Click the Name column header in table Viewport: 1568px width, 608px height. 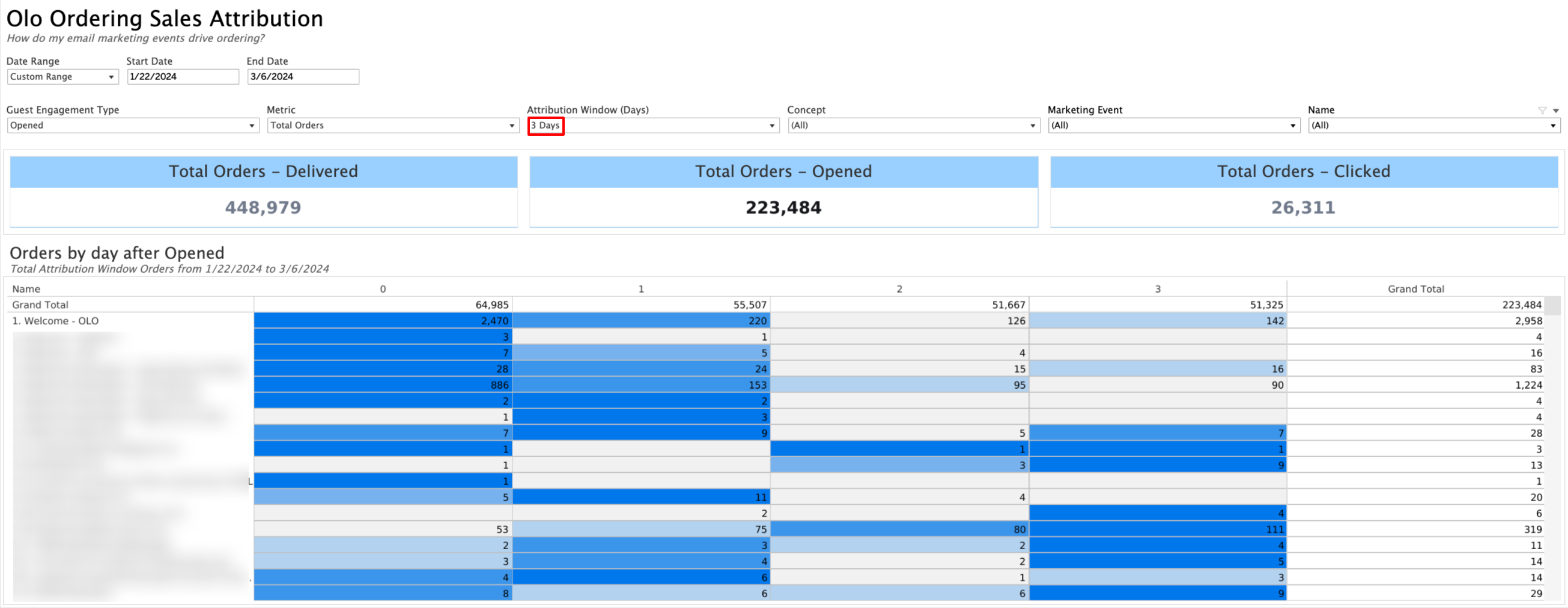tap(26, 289)
